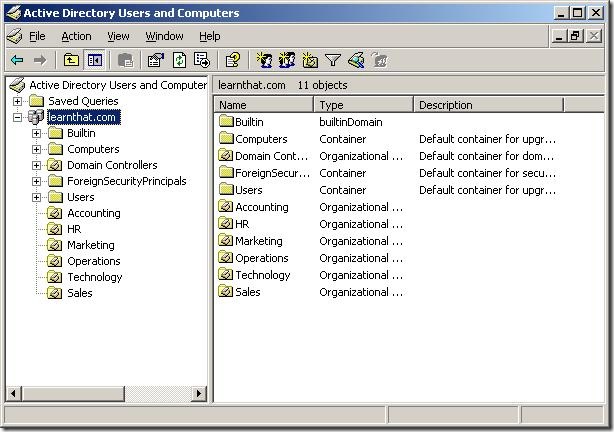Select Technology OU in the tree
614x432 pixels.
point(95,277)
